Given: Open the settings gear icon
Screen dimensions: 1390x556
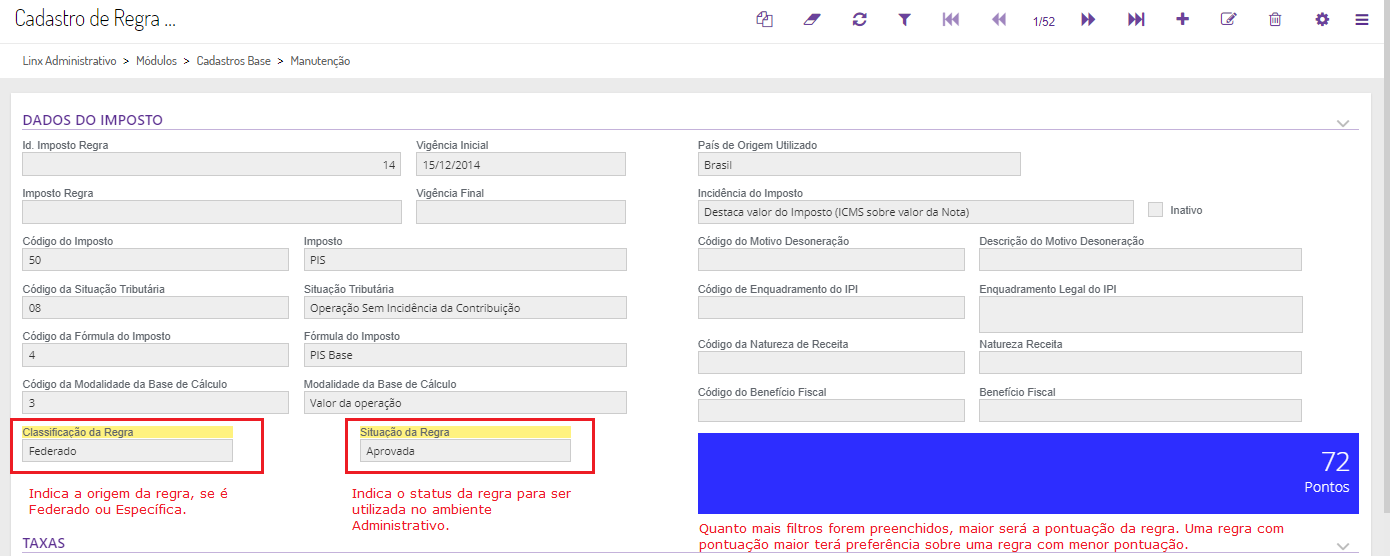Looking at the screenshot, I should 1322,19.
